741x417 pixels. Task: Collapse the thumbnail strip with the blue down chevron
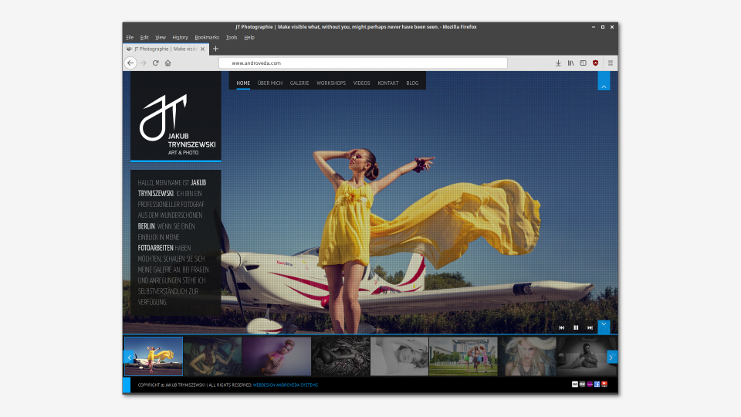[603, 326]
